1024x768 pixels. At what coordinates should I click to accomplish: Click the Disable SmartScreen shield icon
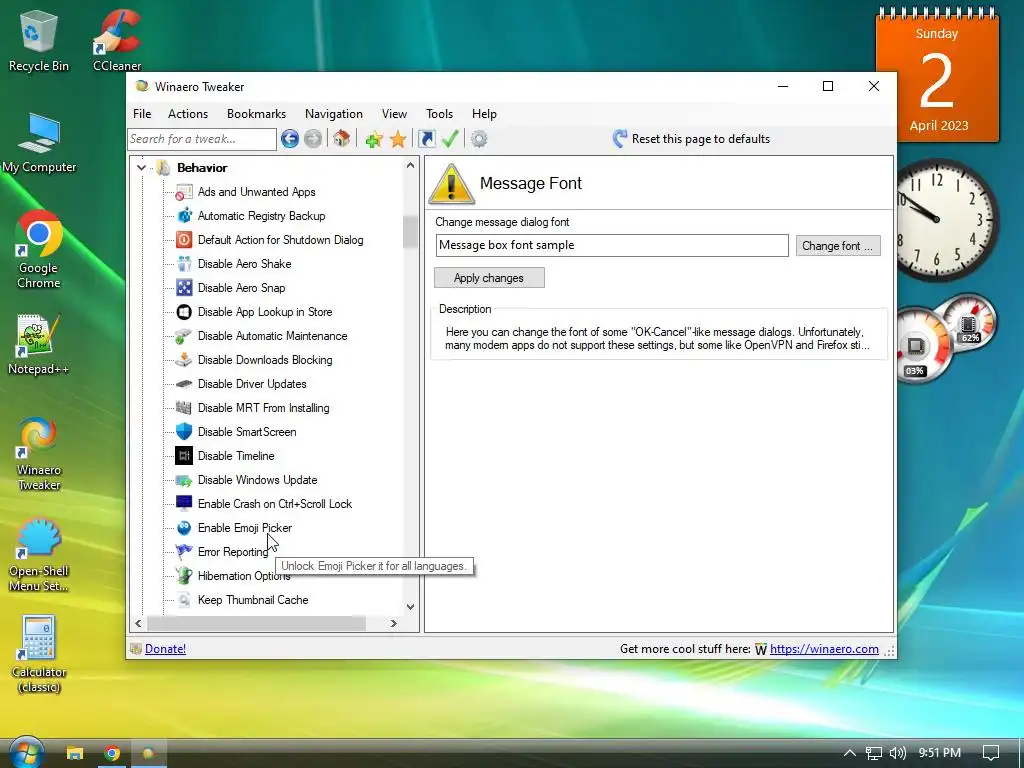pos(184,432)
